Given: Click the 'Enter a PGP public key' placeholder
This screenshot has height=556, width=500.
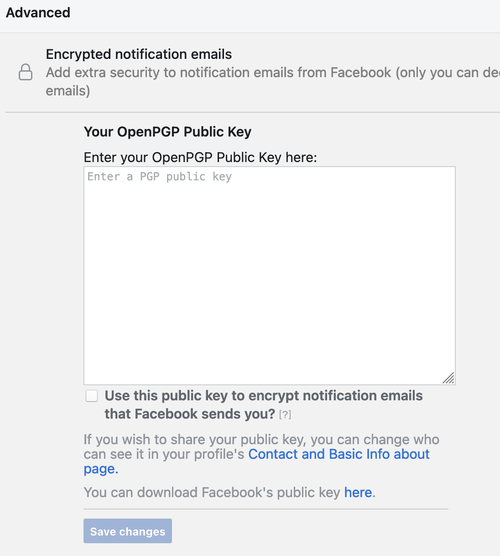Looking at the screenshot, I should click(x=160, y=177).
